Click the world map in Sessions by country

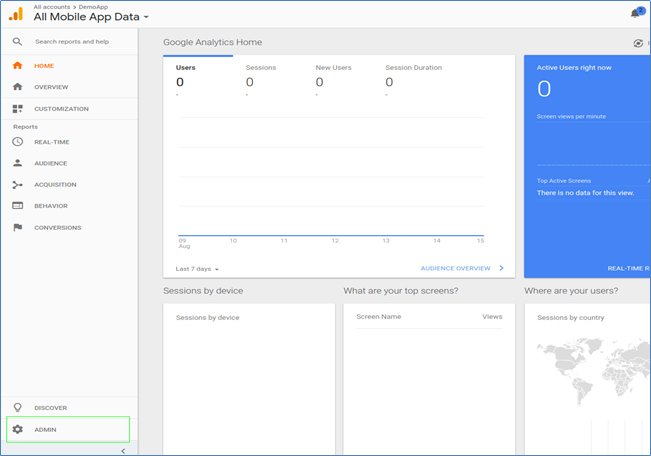tap(593, 370)
